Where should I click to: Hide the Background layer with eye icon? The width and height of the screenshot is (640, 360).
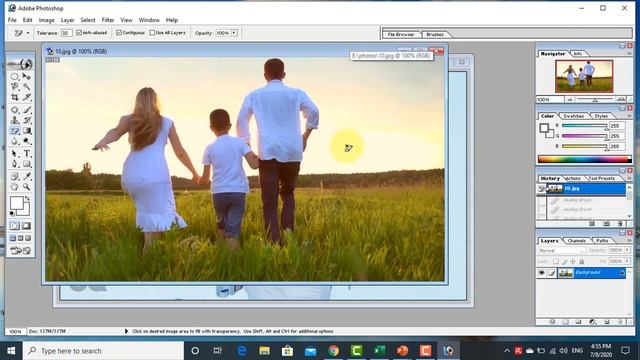542,273
